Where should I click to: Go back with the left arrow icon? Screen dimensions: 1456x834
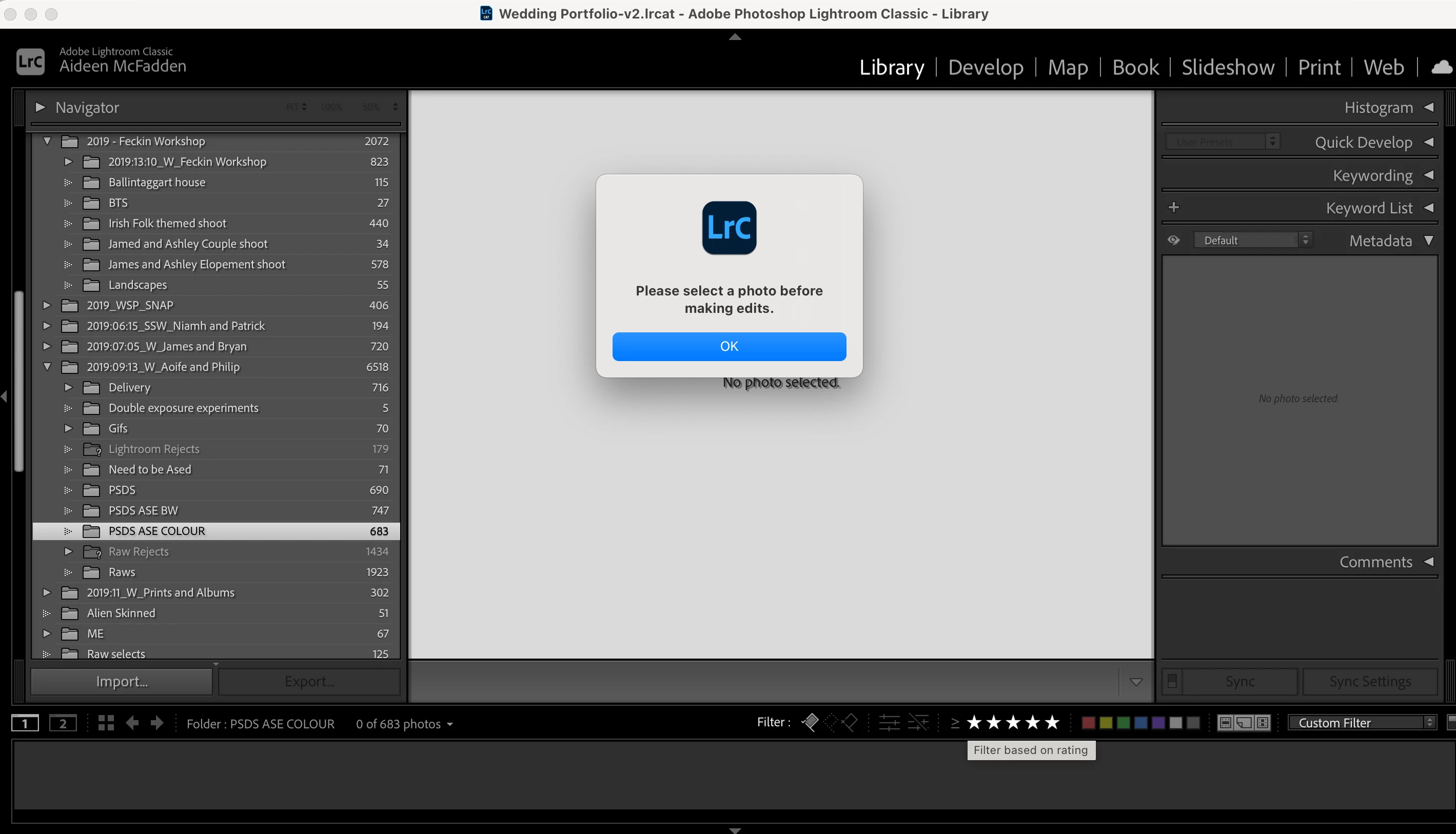pyautogui.click(x=132, y=723)
